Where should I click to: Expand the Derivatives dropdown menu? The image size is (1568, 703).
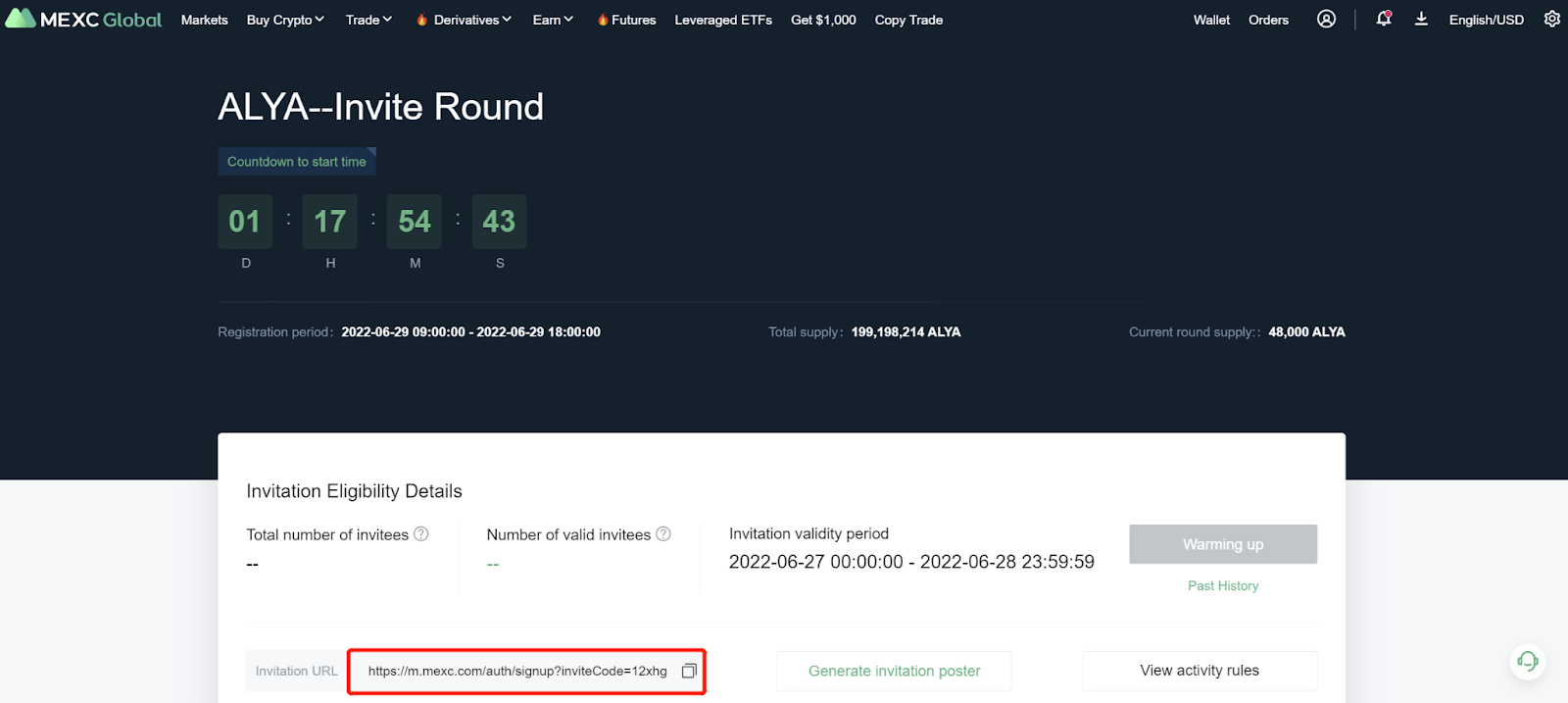point(464,20)
